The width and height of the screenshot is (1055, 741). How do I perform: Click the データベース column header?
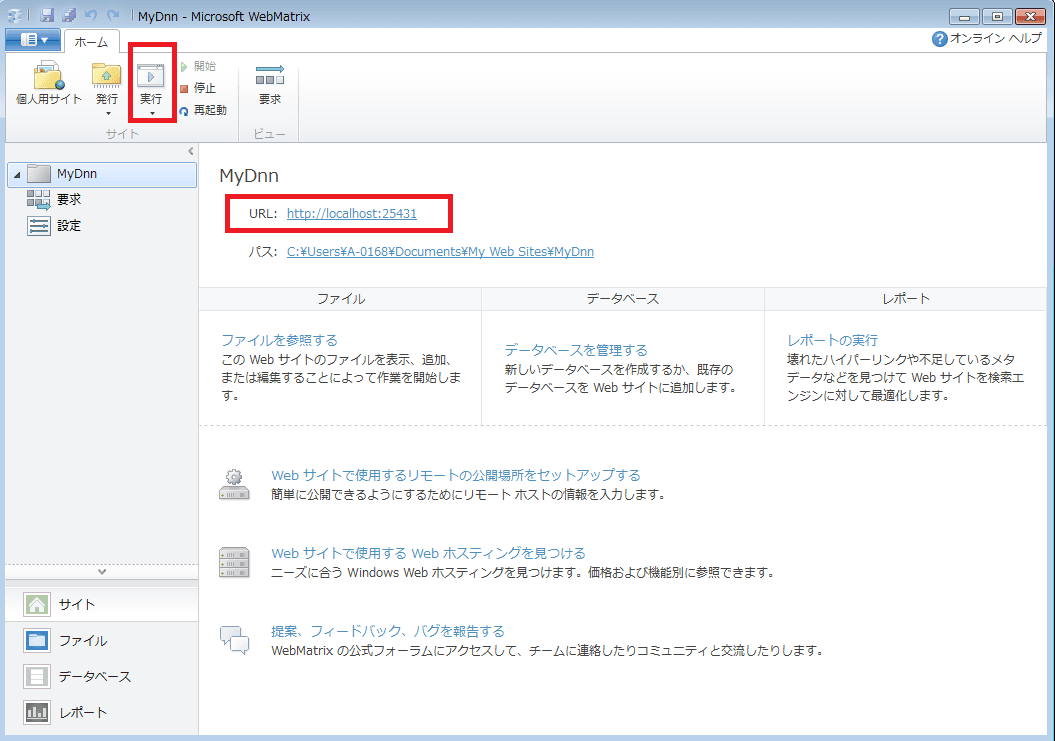tap(623, 299)
